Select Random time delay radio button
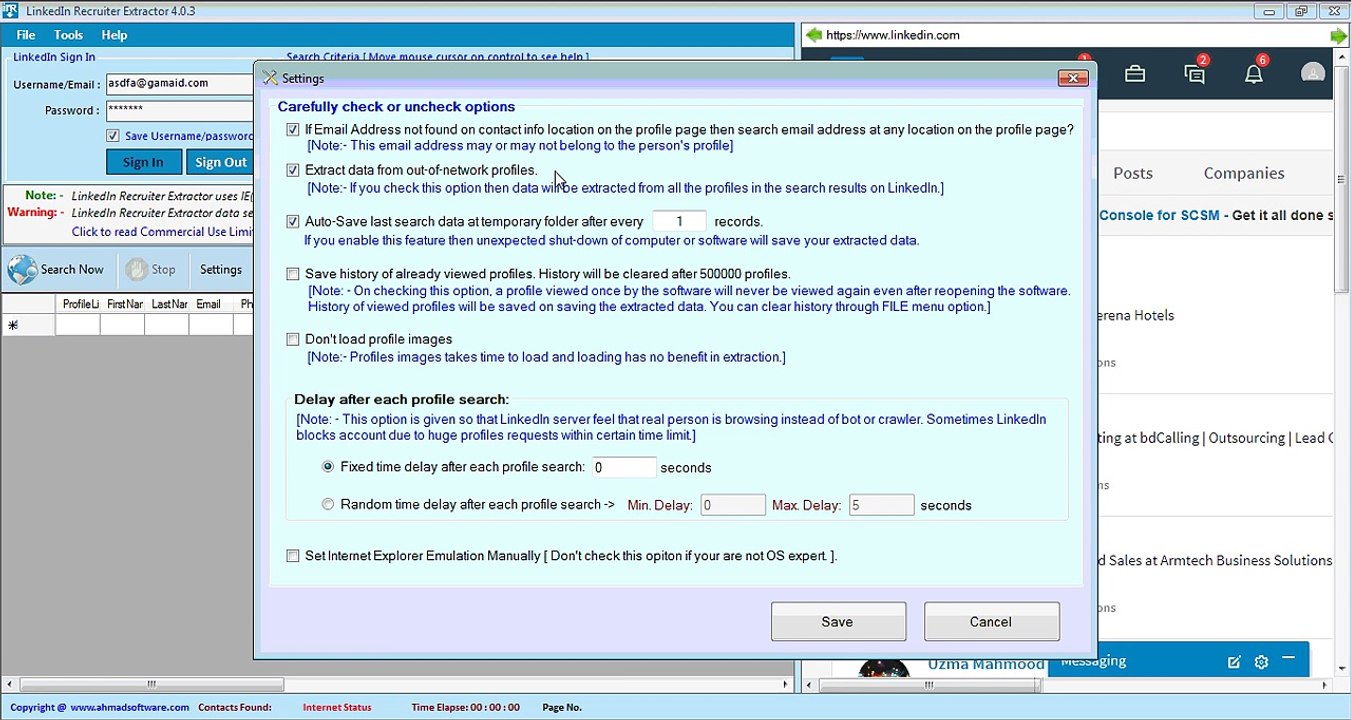This screenshot has height=720, width=1351. (328, 505)
